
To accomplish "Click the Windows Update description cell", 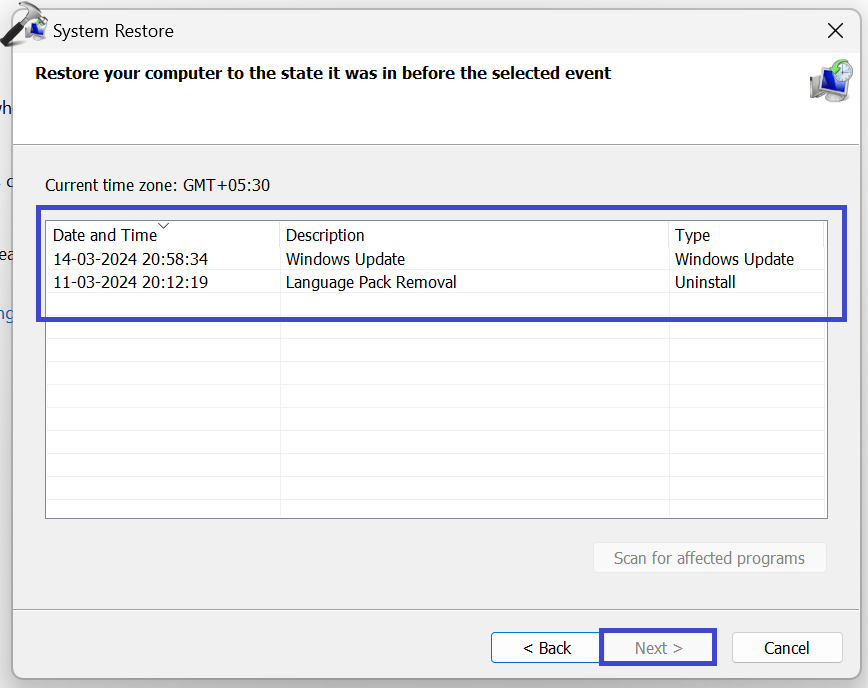I will (345, 259).
